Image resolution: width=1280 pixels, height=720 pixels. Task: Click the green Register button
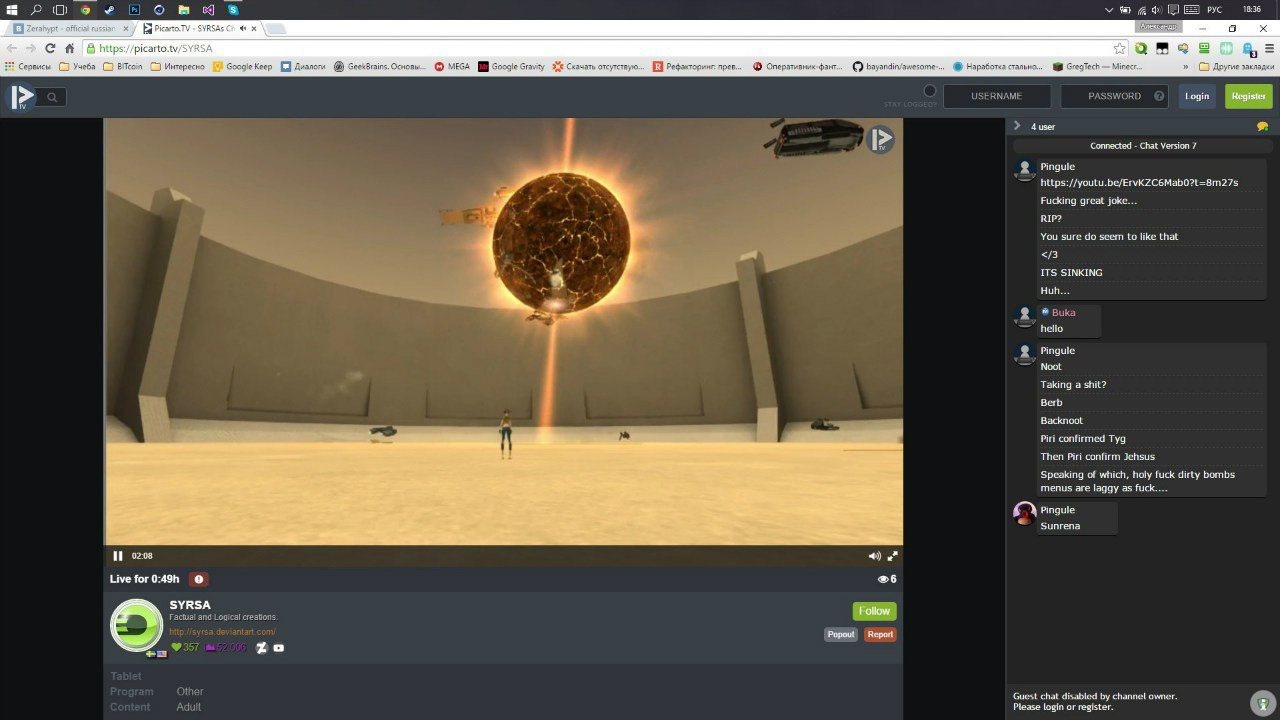click(x=1248, y=96)
